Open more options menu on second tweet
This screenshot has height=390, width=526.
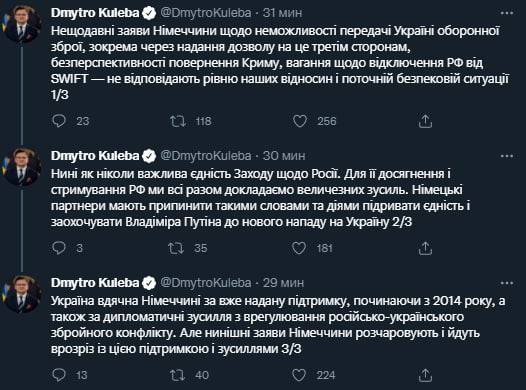point(507,156)
